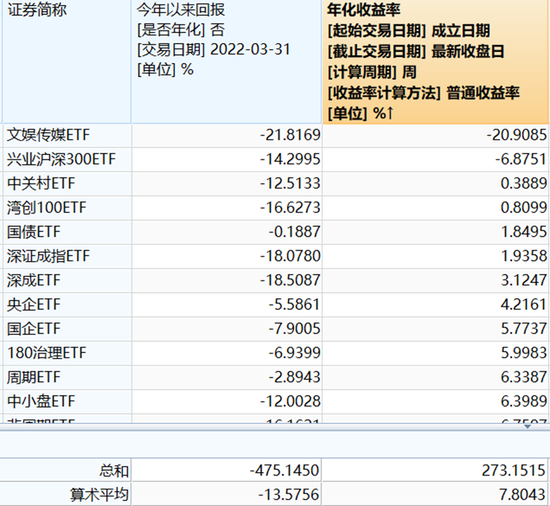The height and width of the screenshot is (506, 550).
Task: Click the -7.9005 return cell
Action: pyautogui.click(x=227, y=329)
